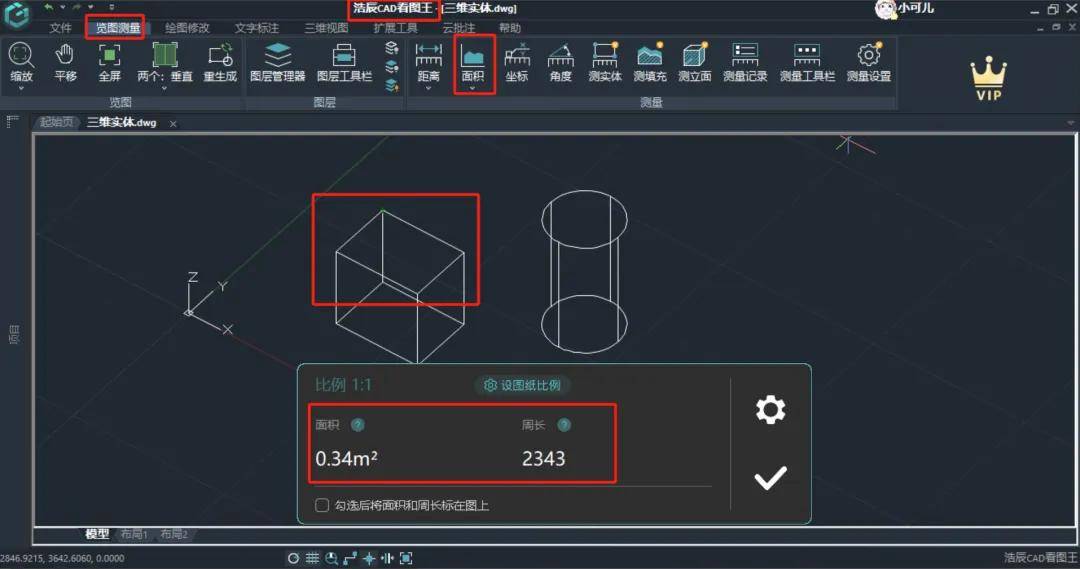This screenshot has height=569, width=1080.
Task: Switch to the 模型 layout tab
Action: 97,534
